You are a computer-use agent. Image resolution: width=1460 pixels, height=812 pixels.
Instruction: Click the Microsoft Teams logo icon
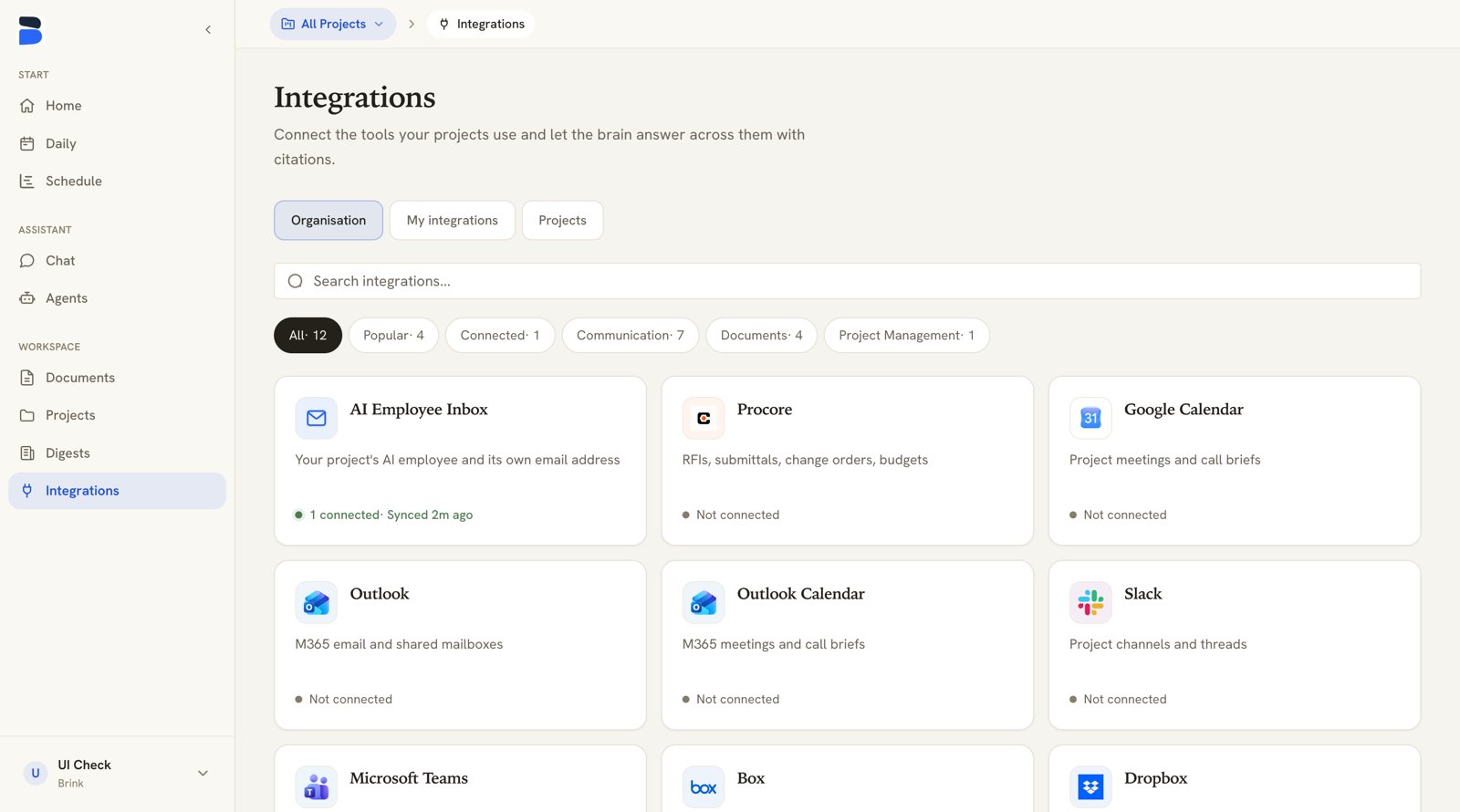(x=317, y=786)
